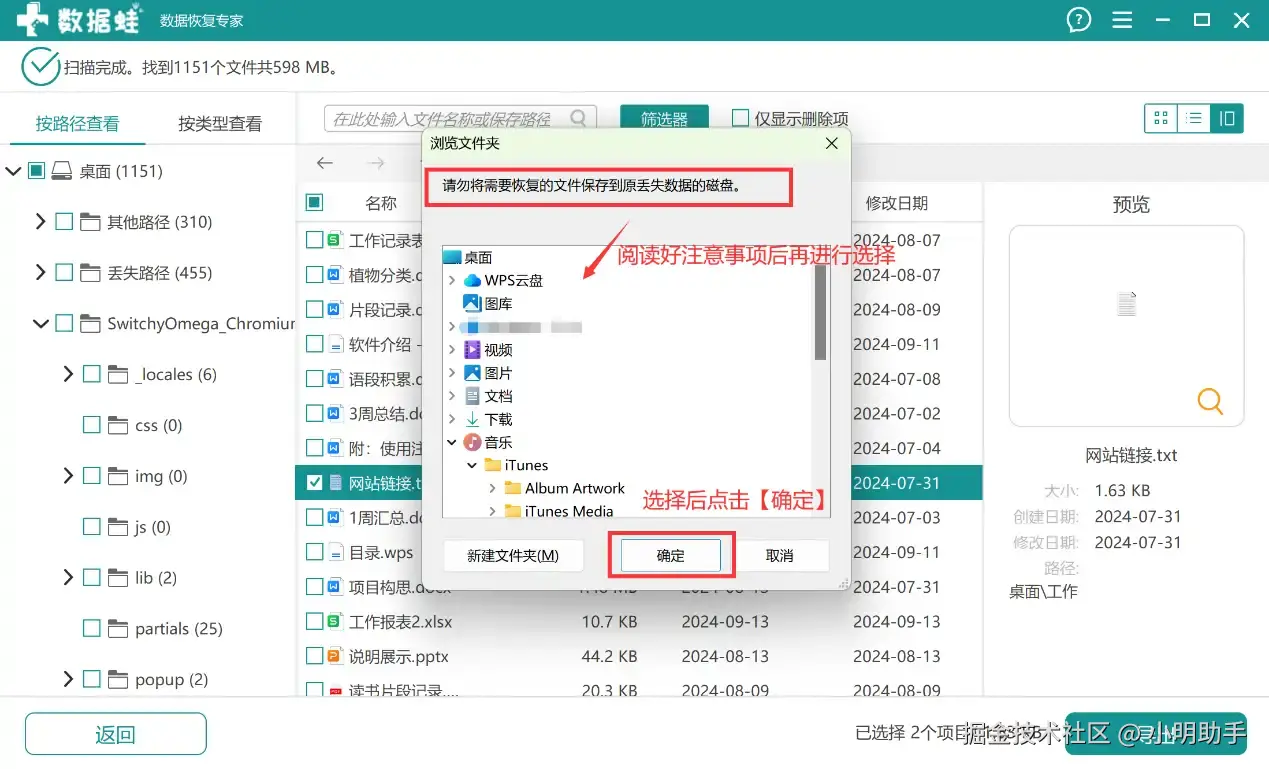Image resolution: width=1269 pixels, height=769 pixels.
Task: Uncheck the 网站链接.txt file checkbox
Action: point(314,483)
